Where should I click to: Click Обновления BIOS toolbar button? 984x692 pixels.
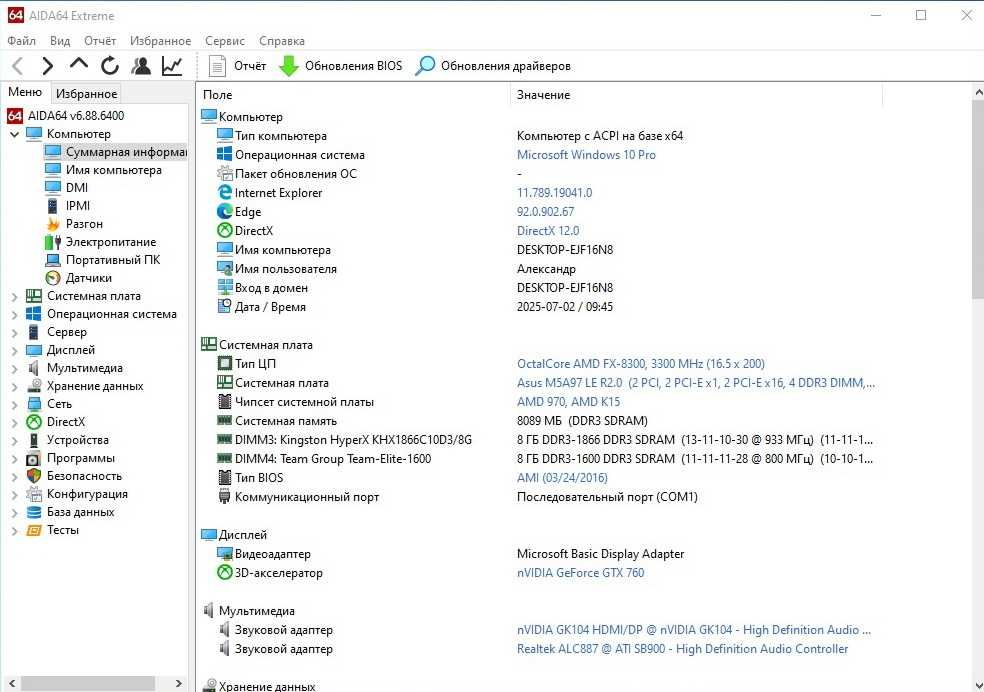click(340, 66)
